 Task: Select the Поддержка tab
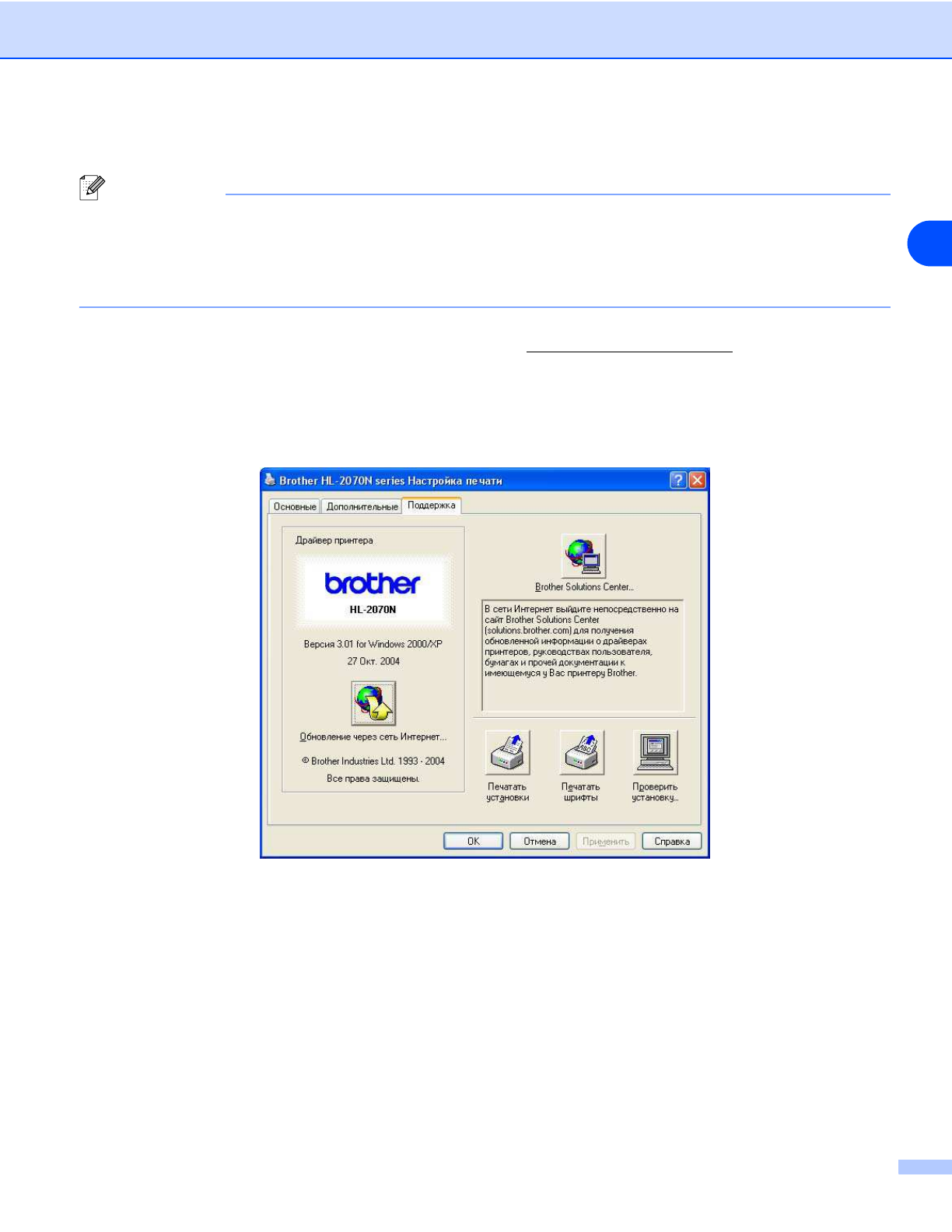[x=432, y=506]
